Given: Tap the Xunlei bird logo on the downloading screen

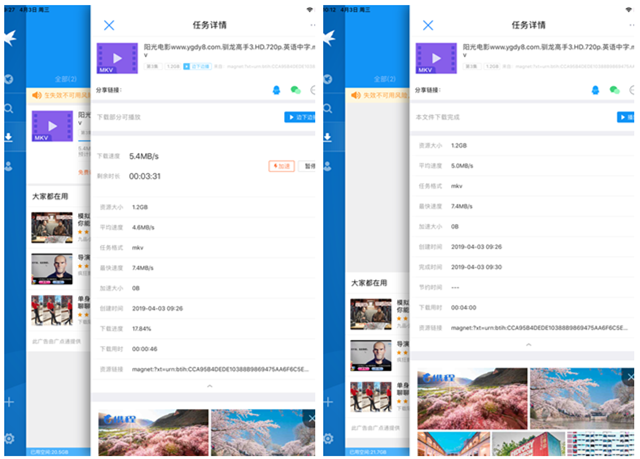Looking at the screenshot, I should 10,38.
